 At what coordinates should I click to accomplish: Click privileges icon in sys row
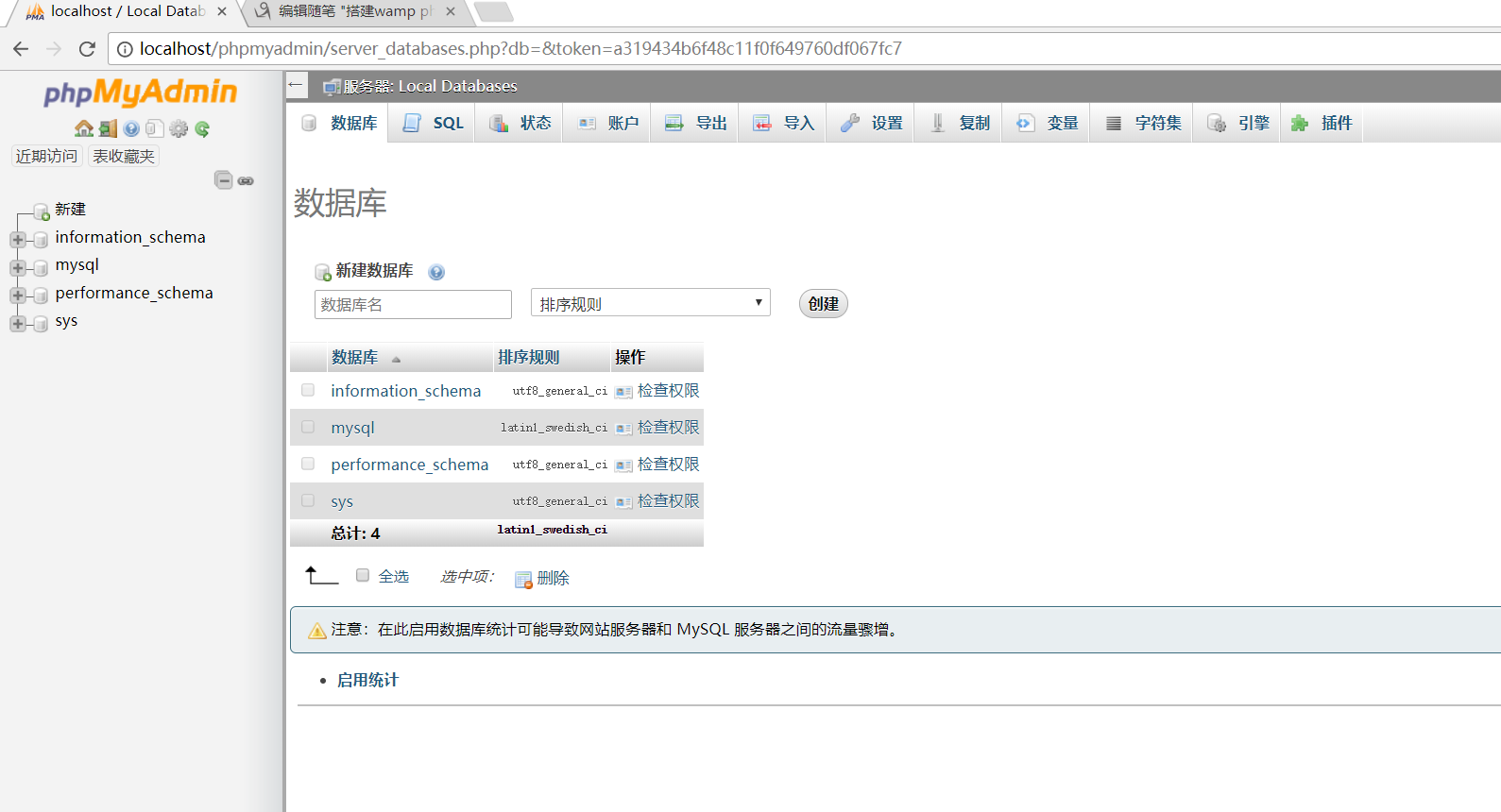(x=623, y=502)
